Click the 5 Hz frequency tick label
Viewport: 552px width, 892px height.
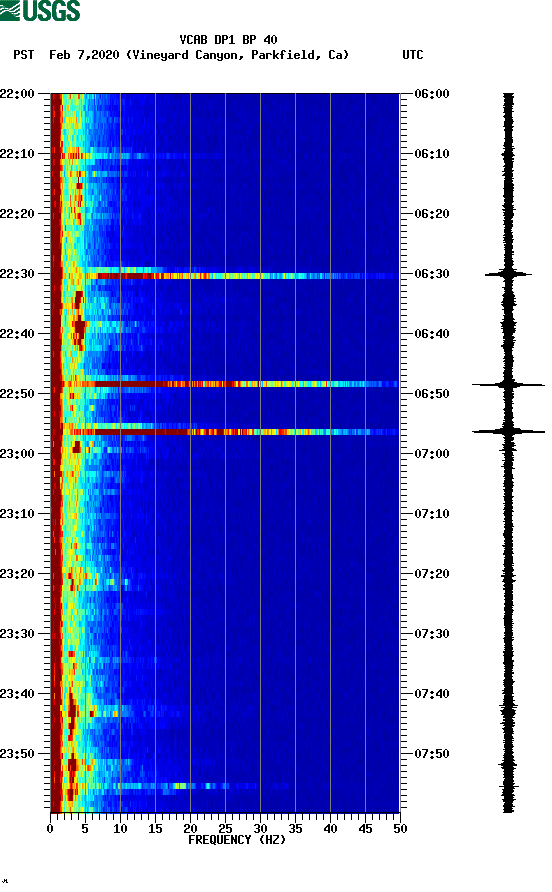[x=85, y=829]
